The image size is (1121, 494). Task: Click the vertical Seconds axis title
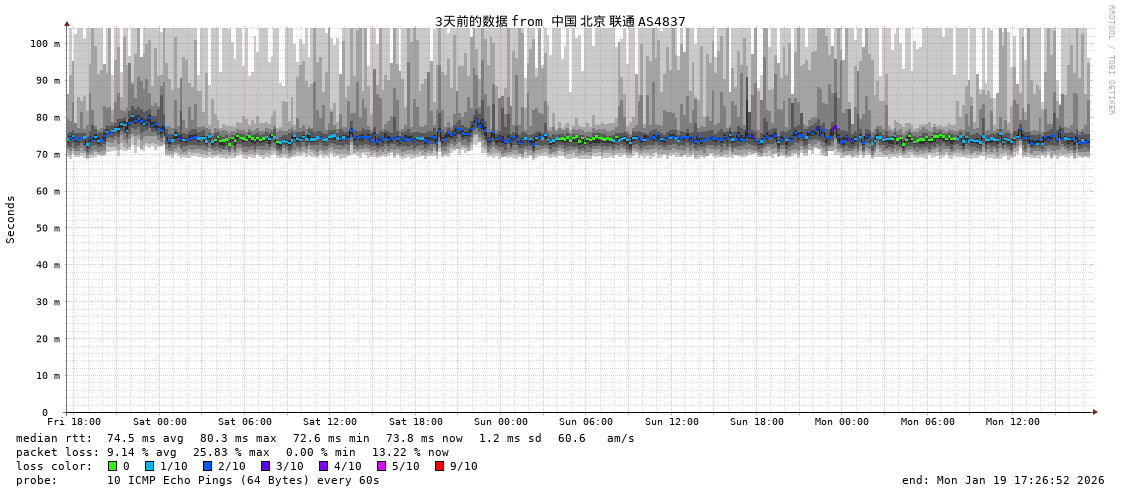click(x=11, y=219)
